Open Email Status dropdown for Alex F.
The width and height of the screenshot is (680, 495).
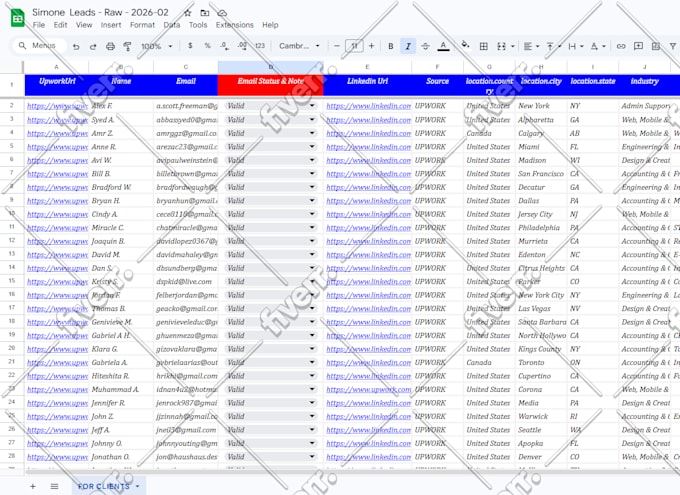312,106
